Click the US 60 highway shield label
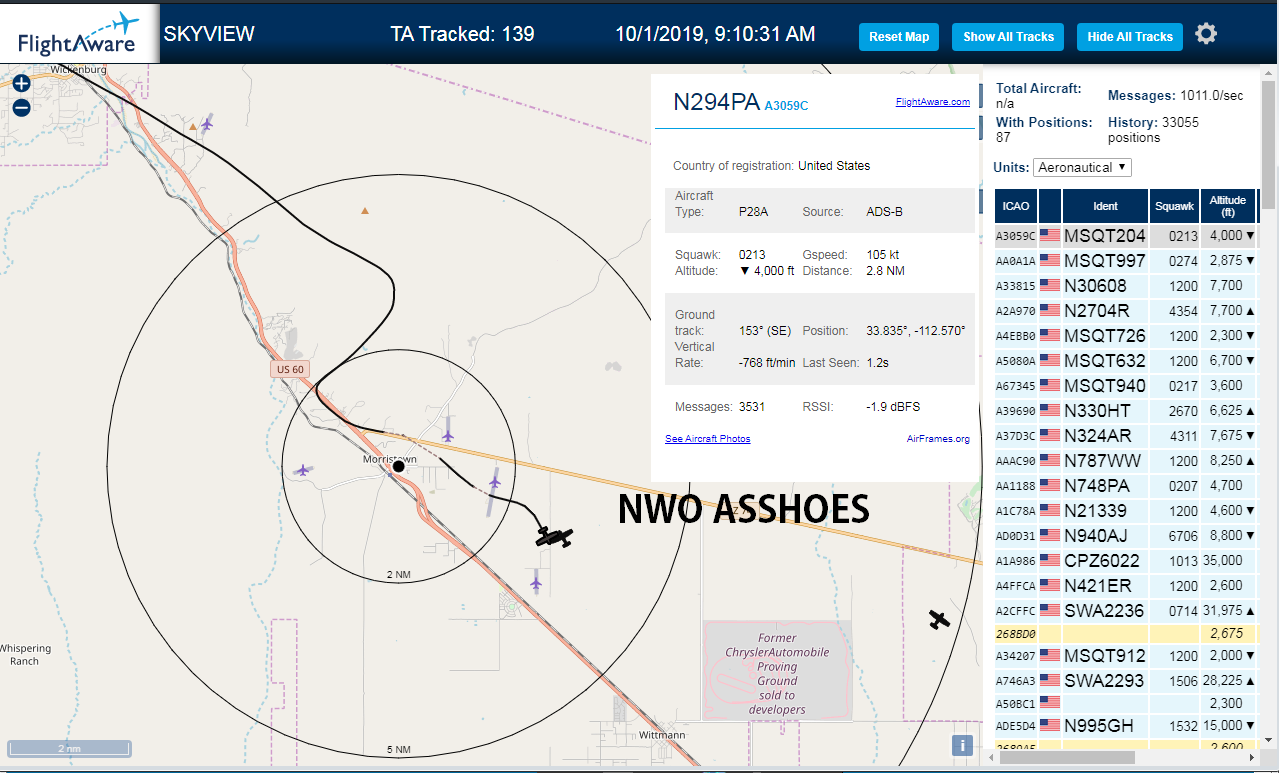This screenshot has height=773, width=1279. click(290, 369)
